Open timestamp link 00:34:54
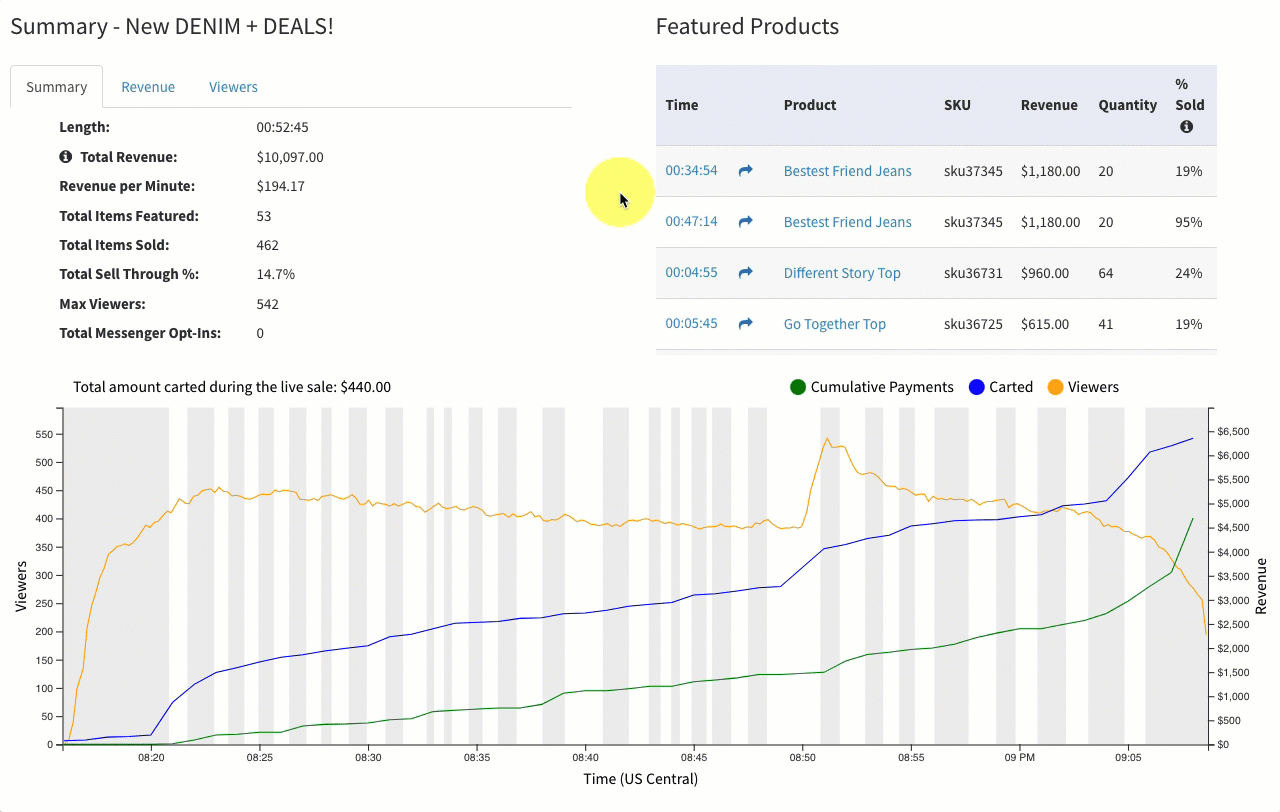Image resolution: width=1280 pixels, height=812 pixels. click(x=691, y=171)
